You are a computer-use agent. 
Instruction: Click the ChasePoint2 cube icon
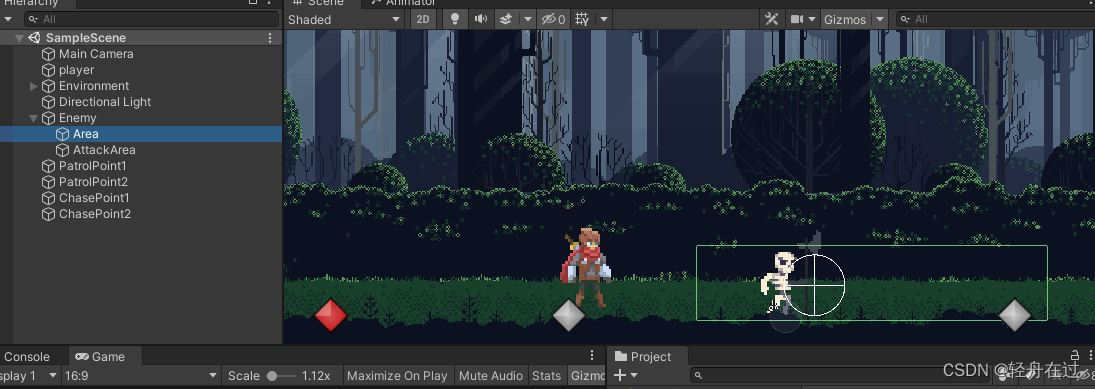pyautogui.click(x=48, y=214)
